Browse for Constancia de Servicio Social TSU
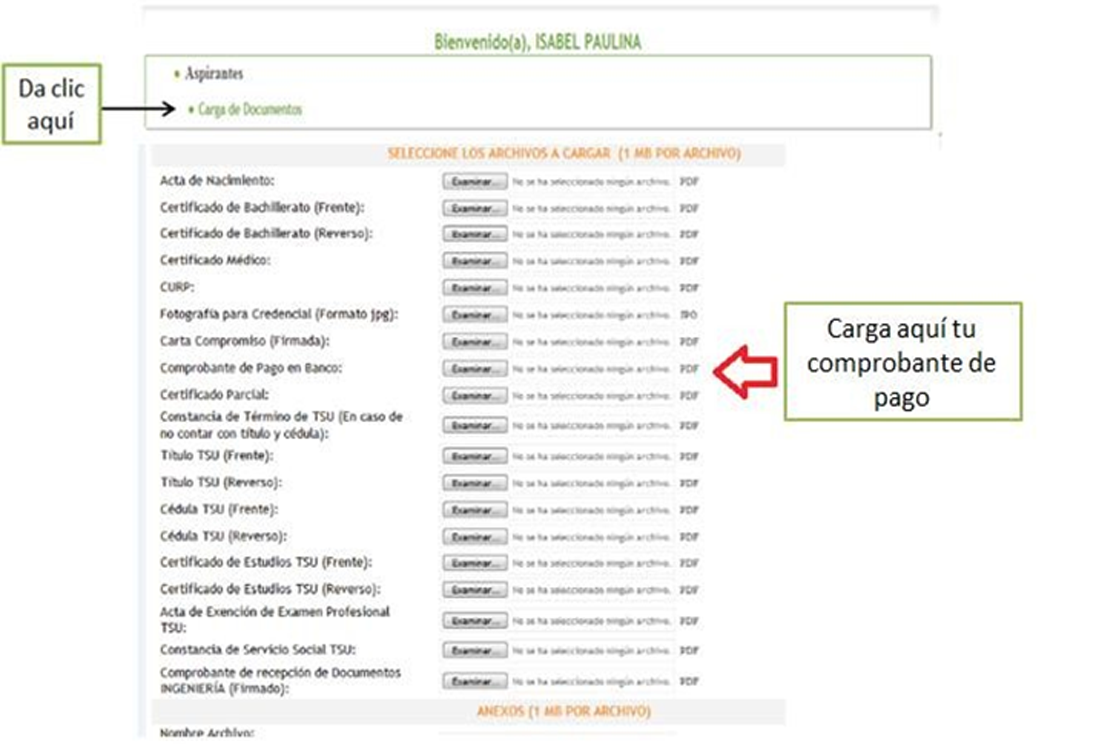 [474, 651]
